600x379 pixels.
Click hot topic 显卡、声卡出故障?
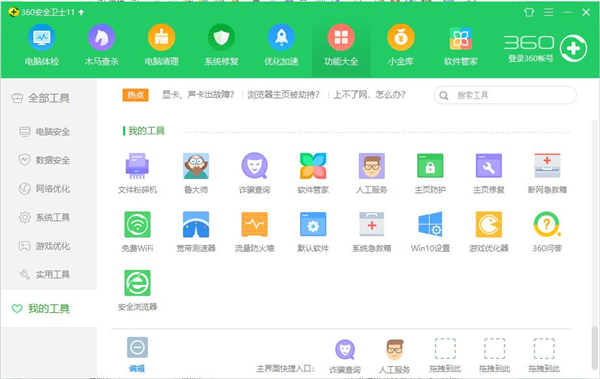point(198,95)
